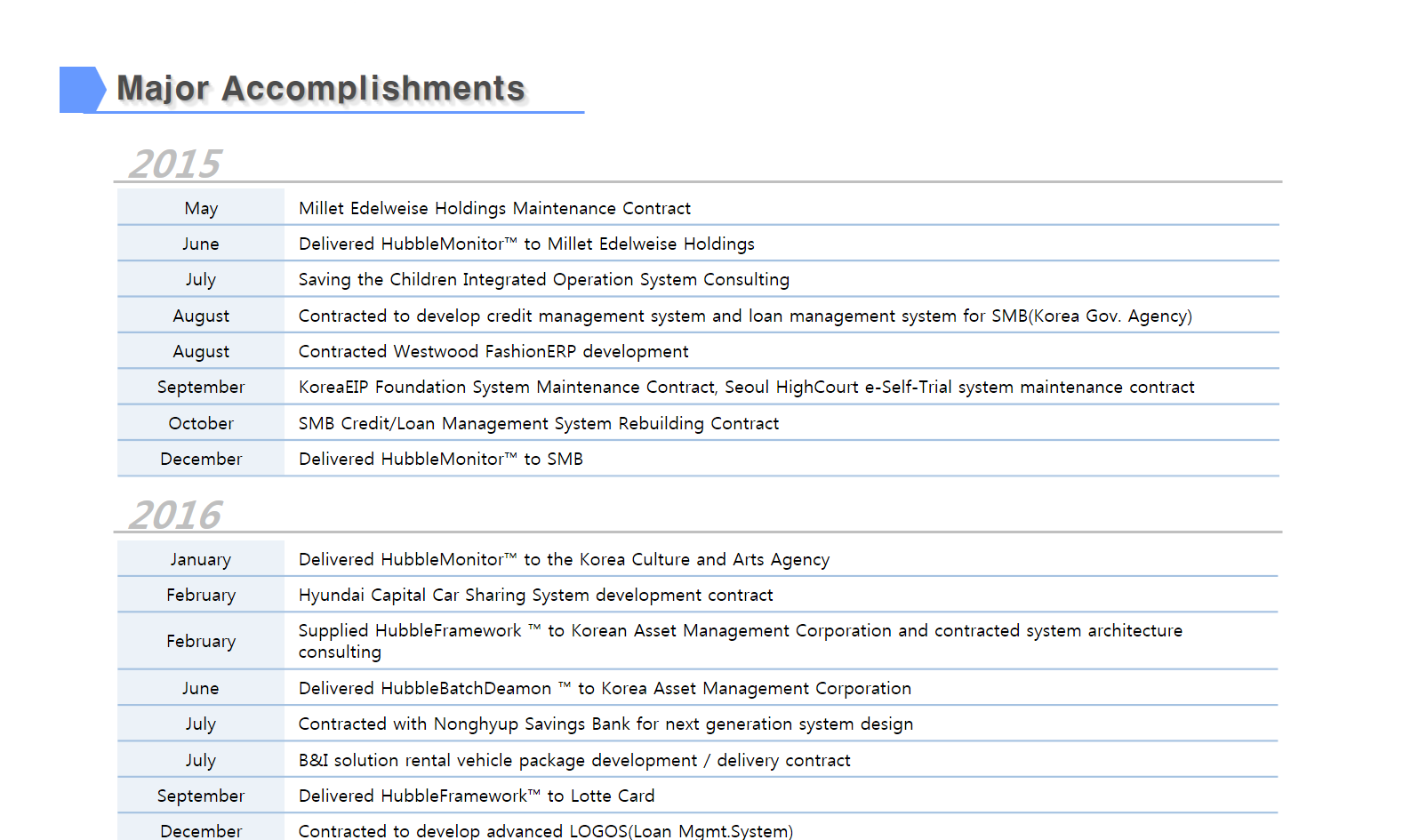Select the KoreaEIP Foundation System Maintenance Contract line
Viewport: 1419px width, 840px height.
coord(747,387)
